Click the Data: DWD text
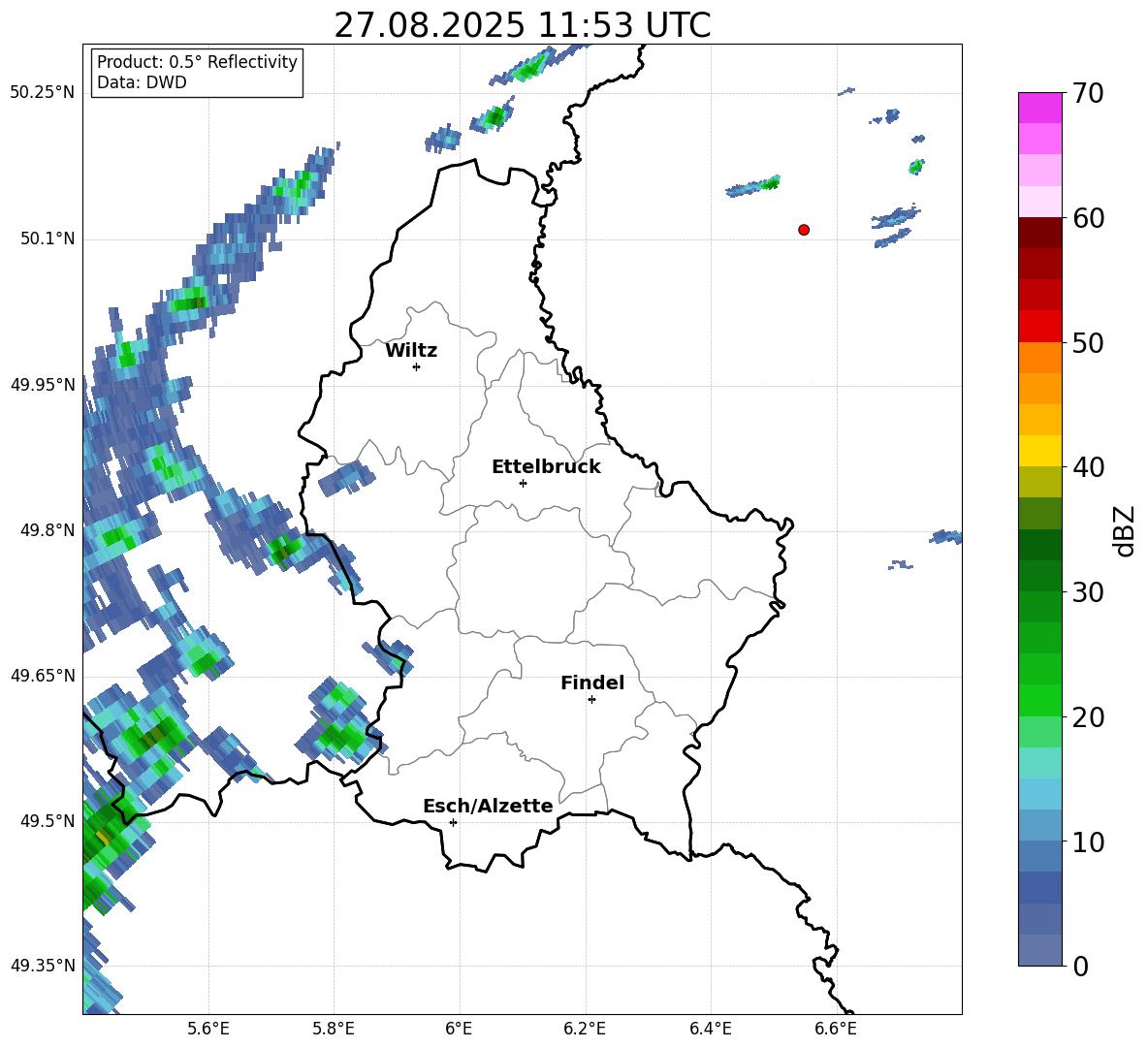 [142, 82]
